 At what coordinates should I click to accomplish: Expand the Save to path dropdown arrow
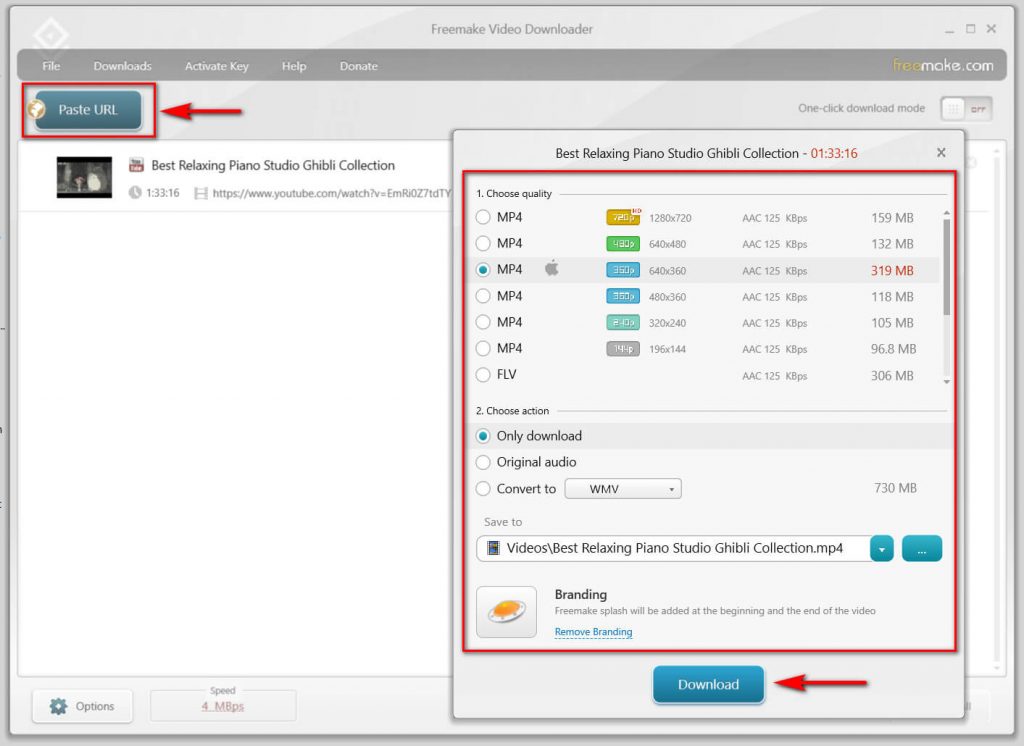882,549
